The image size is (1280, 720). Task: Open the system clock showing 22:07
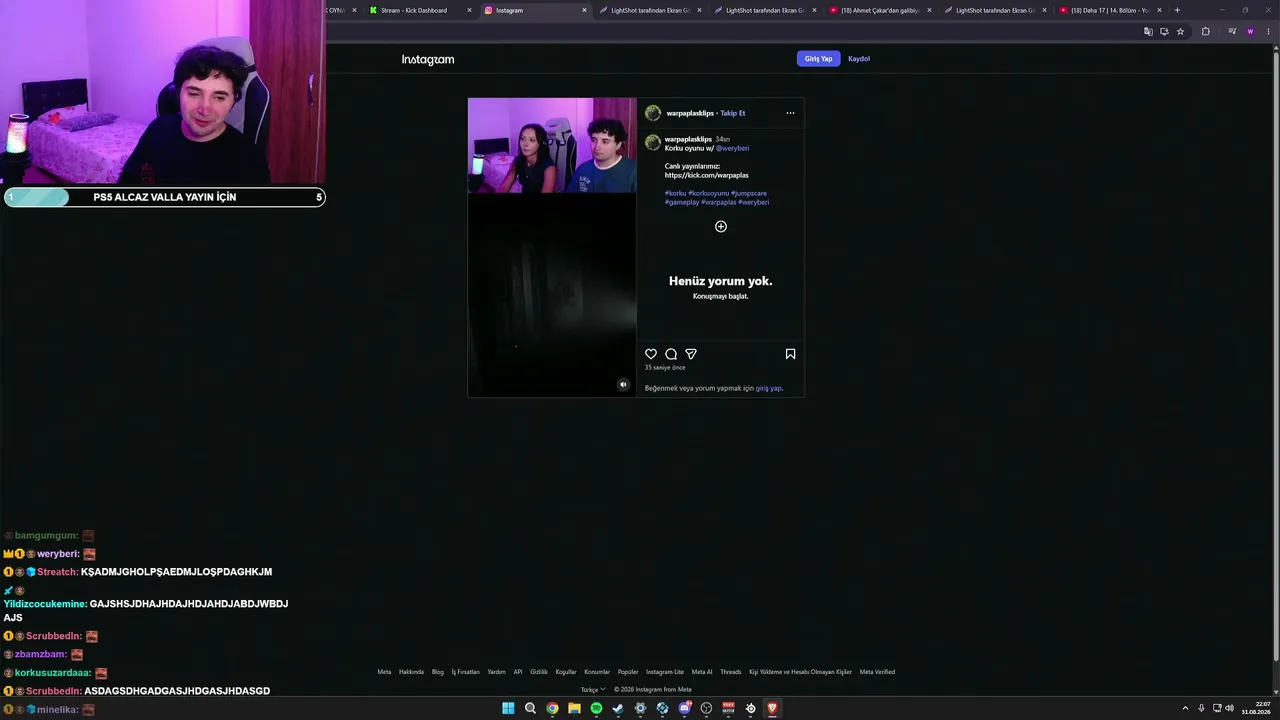coord(1255,708)
